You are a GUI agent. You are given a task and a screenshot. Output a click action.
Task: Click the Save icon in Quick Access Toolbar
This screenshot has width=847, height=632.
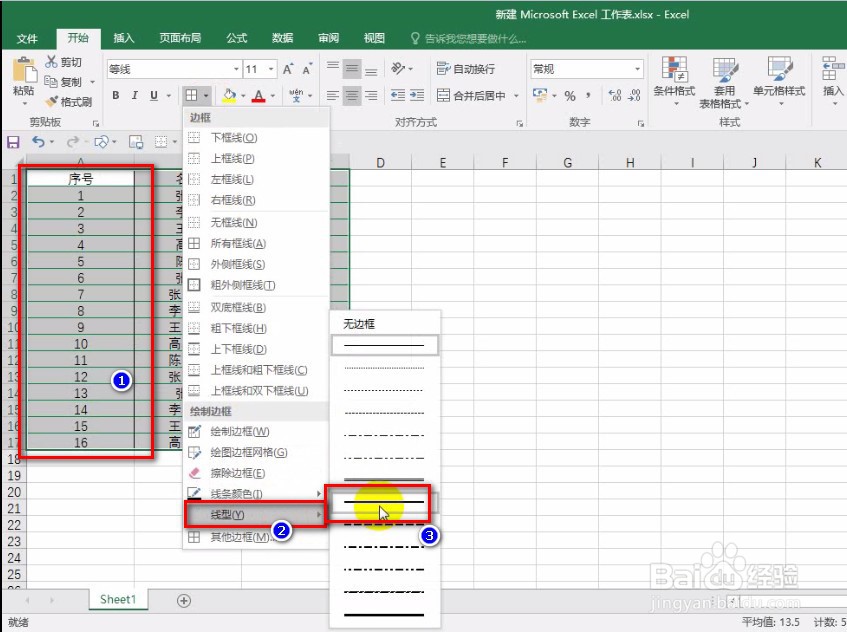(12, 141)
